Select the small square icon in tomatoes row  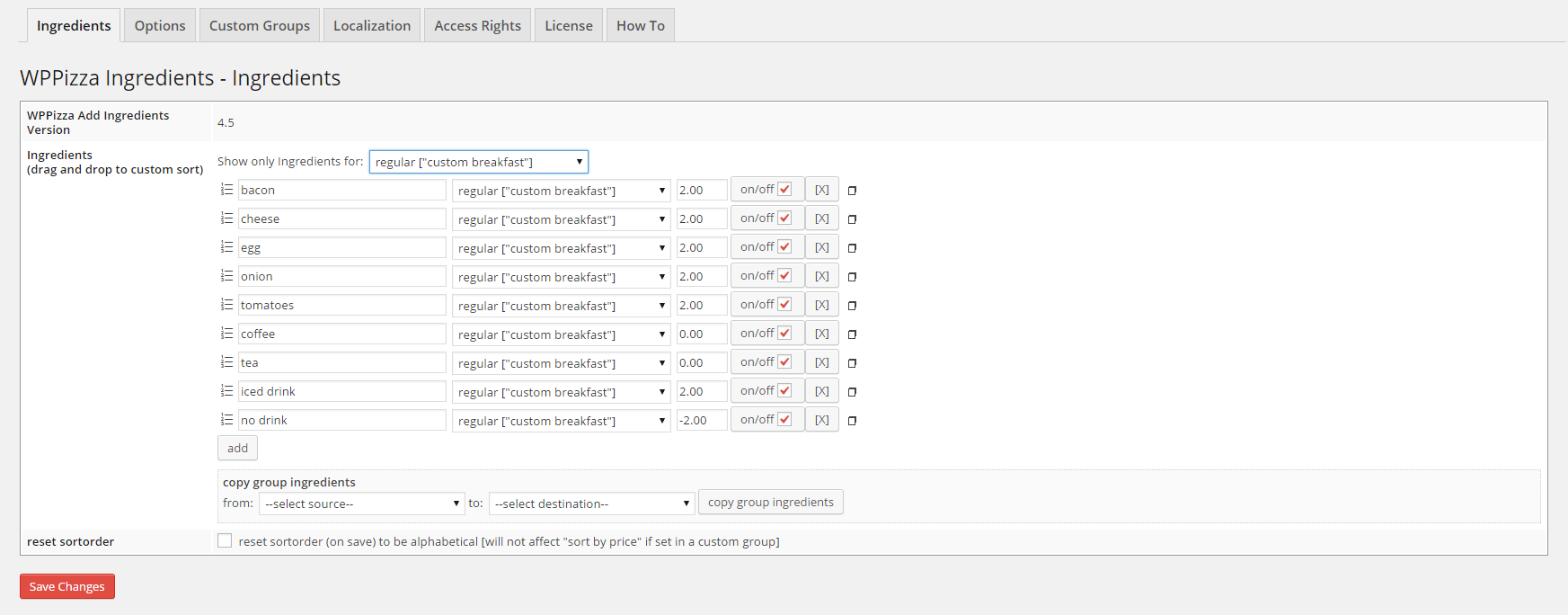852,306
